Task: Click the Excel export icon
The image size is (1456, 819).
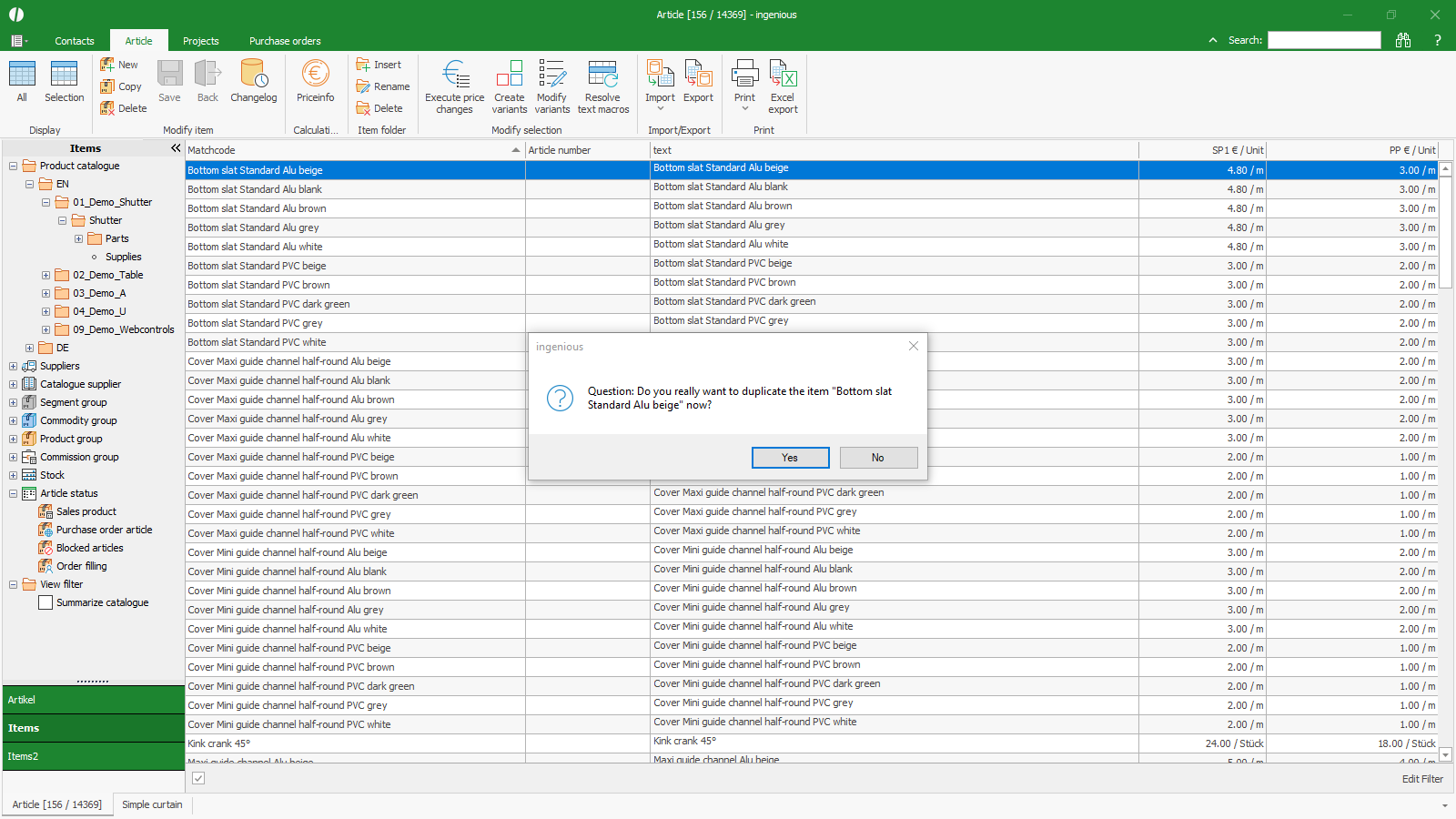Action: click(783, 75)
